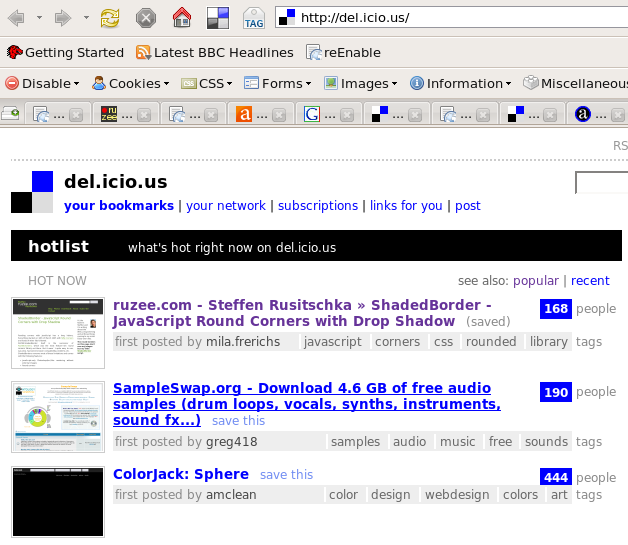Open the SampleSwap.org bookmark title

[307, 404]
